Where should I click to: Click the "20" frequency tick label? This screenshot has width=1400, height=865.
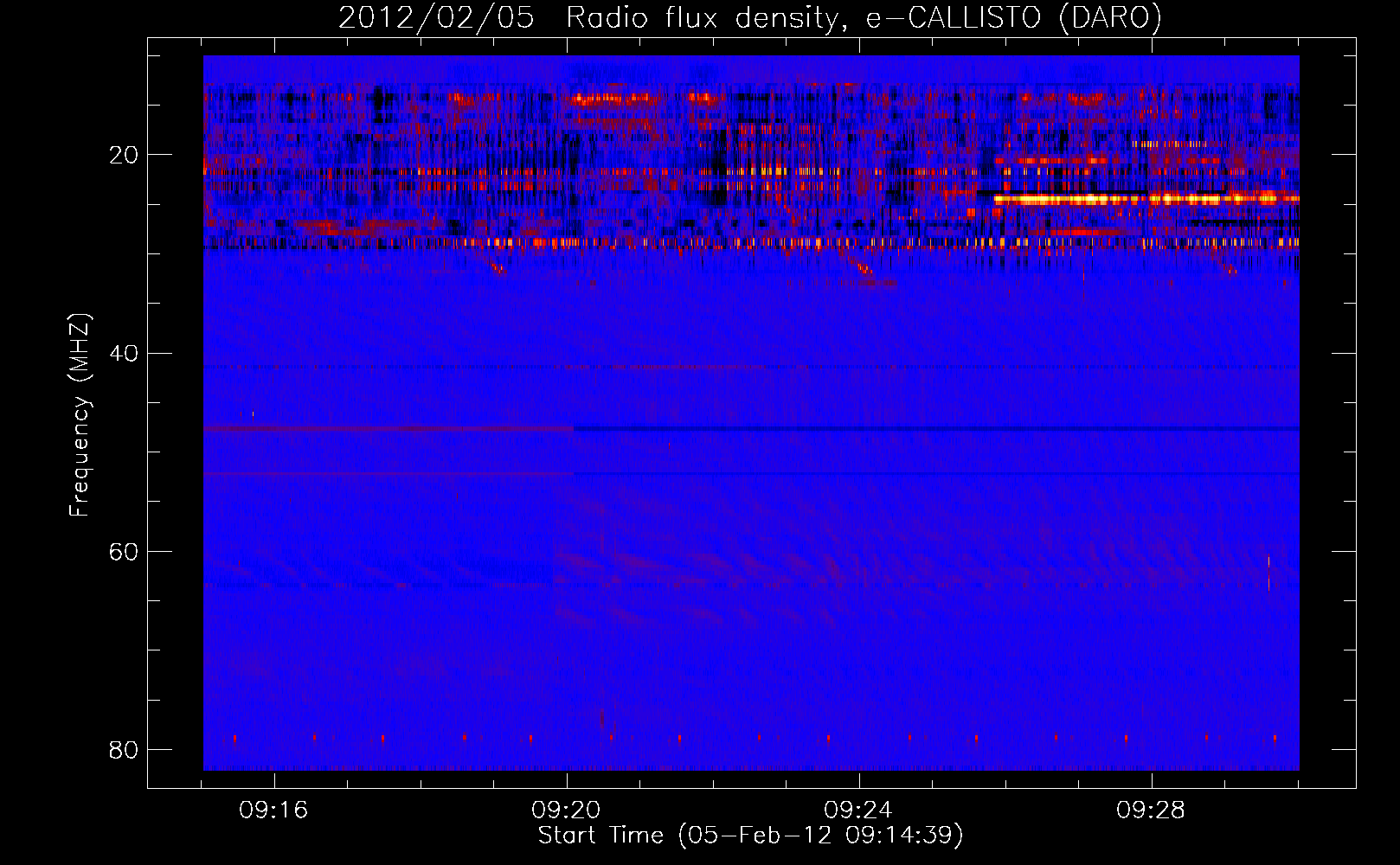coord(124,155)
